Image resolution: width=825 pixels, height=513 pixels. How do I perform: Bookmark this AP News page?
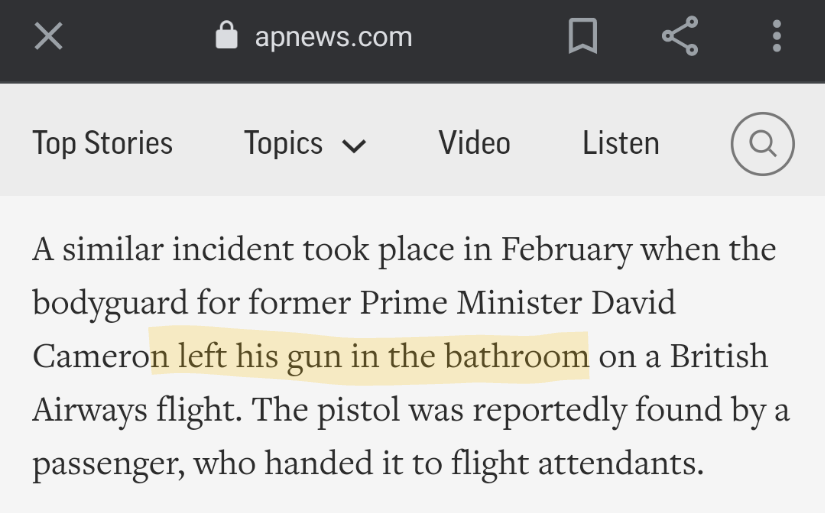(582, 38)
